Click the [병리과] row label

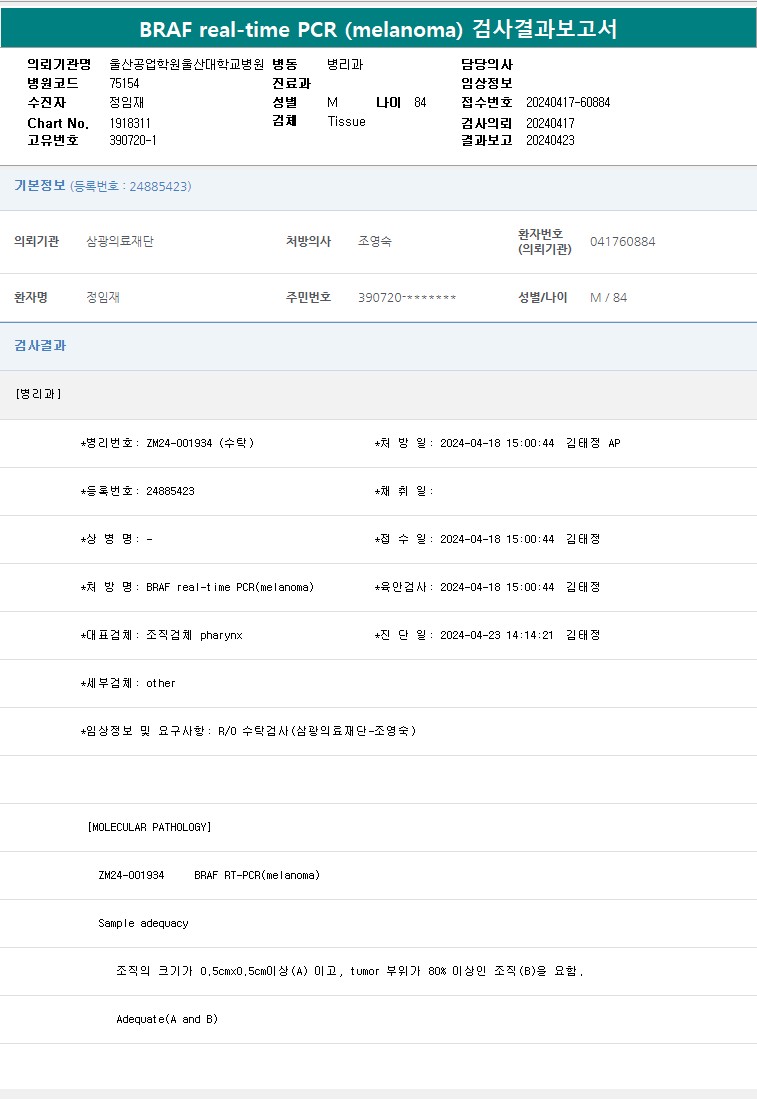[x=38, y=394]
